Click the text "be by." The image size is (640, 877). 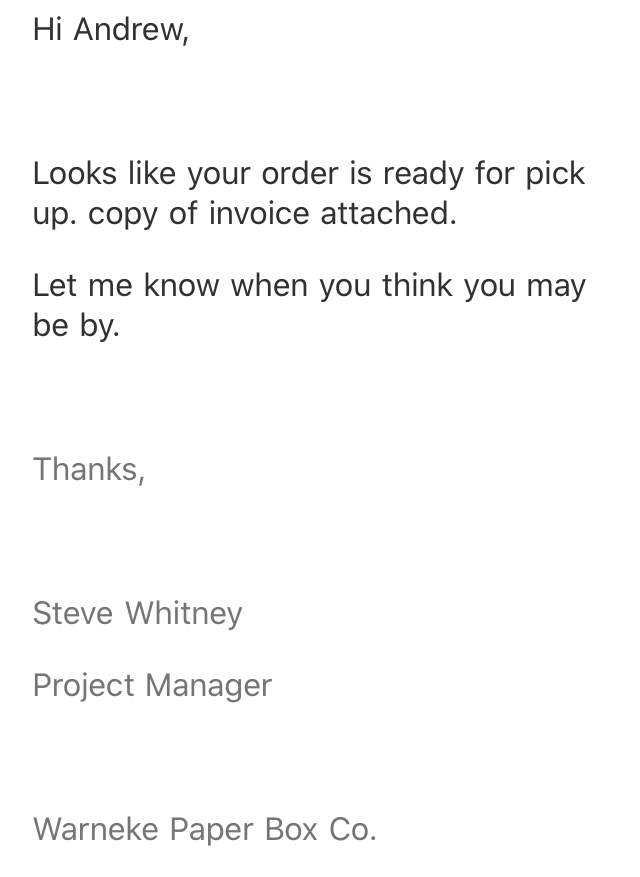click(x=77, y=326)
